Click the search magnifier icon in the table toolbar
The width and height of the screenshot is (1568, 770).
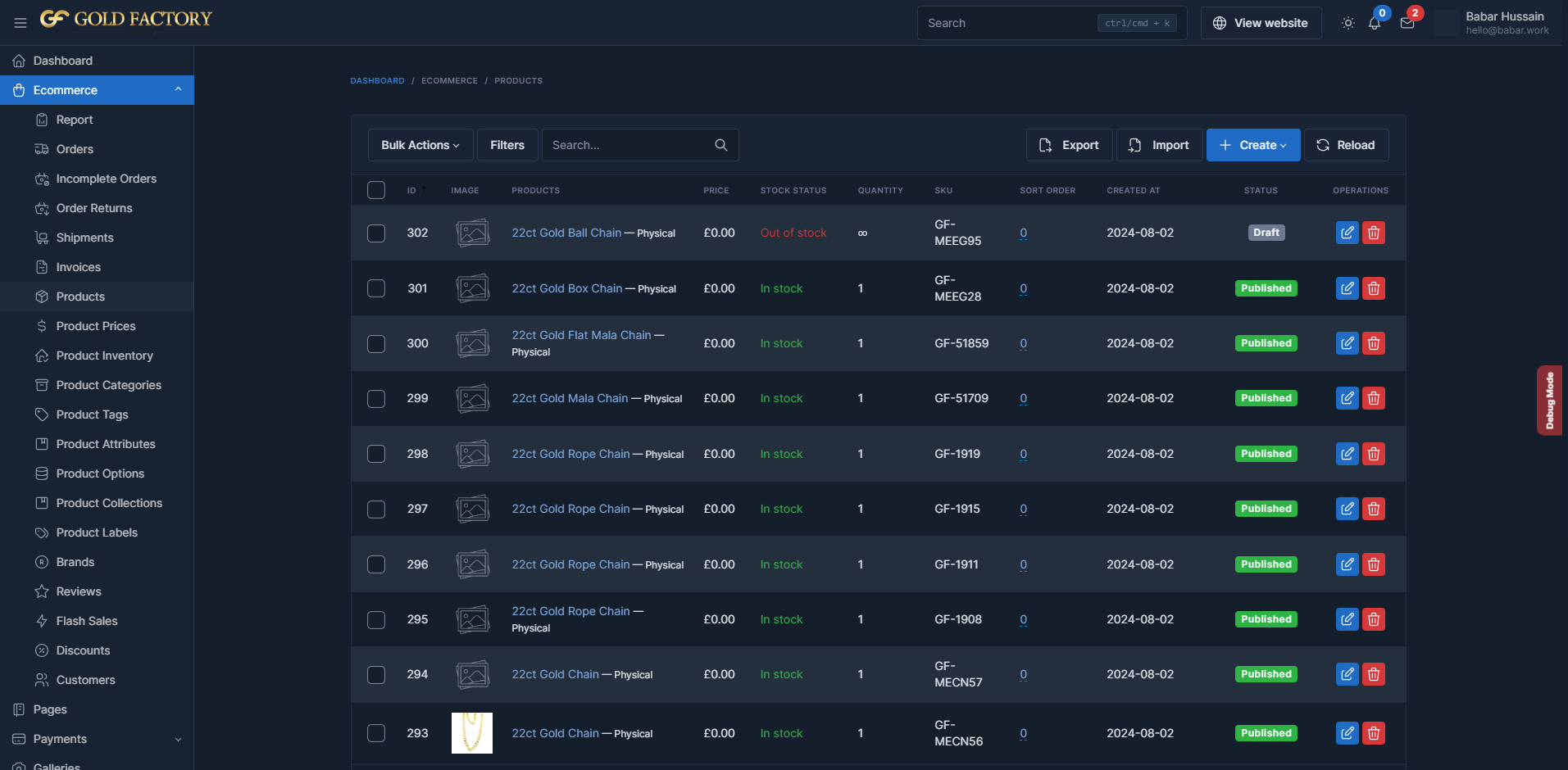click(x=721, y=145)
